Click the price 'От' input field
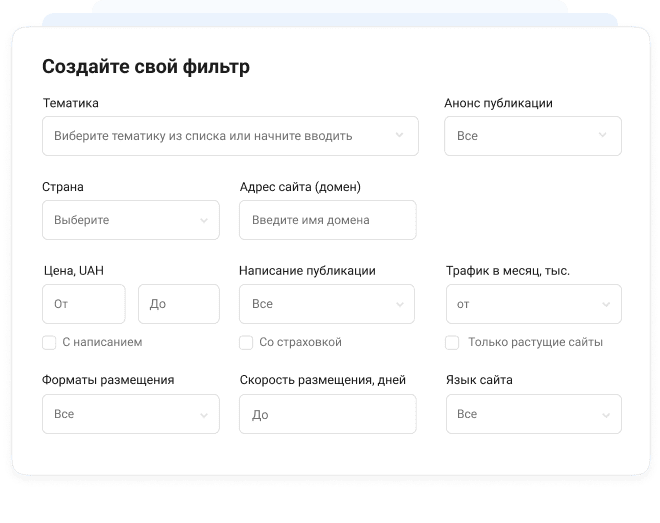This screenshot has width=660, height=523. (x=83, y=304)
